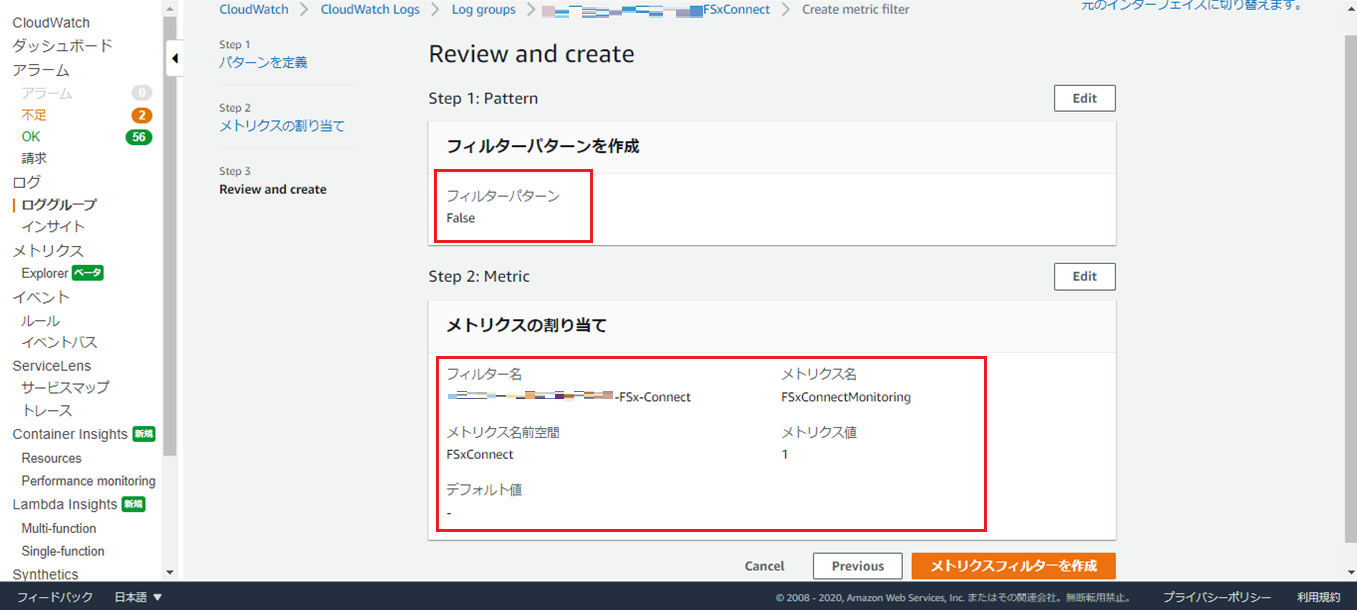Cancel the metric filter creation
This screenshot has width=1357, height=610.
[x=765, y=566]
